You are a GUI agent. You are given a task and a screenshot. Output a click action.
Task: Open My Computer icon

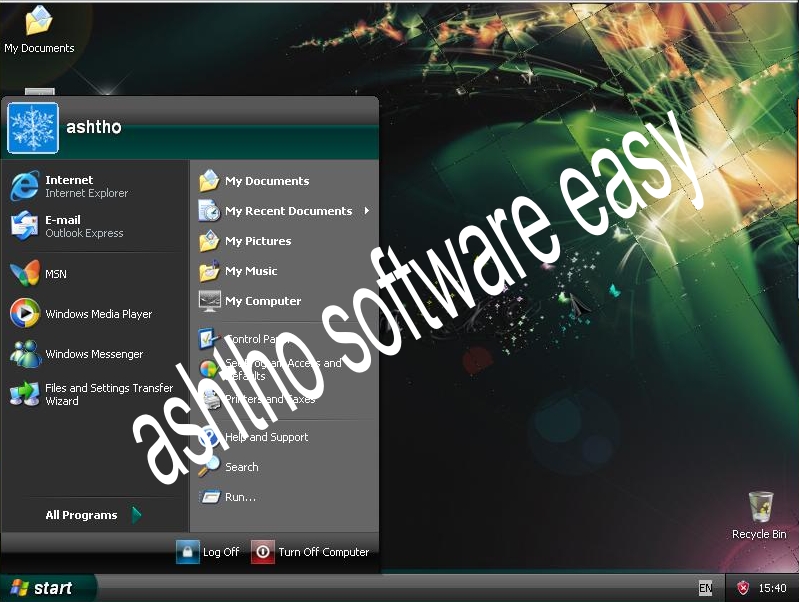(209, 301)
